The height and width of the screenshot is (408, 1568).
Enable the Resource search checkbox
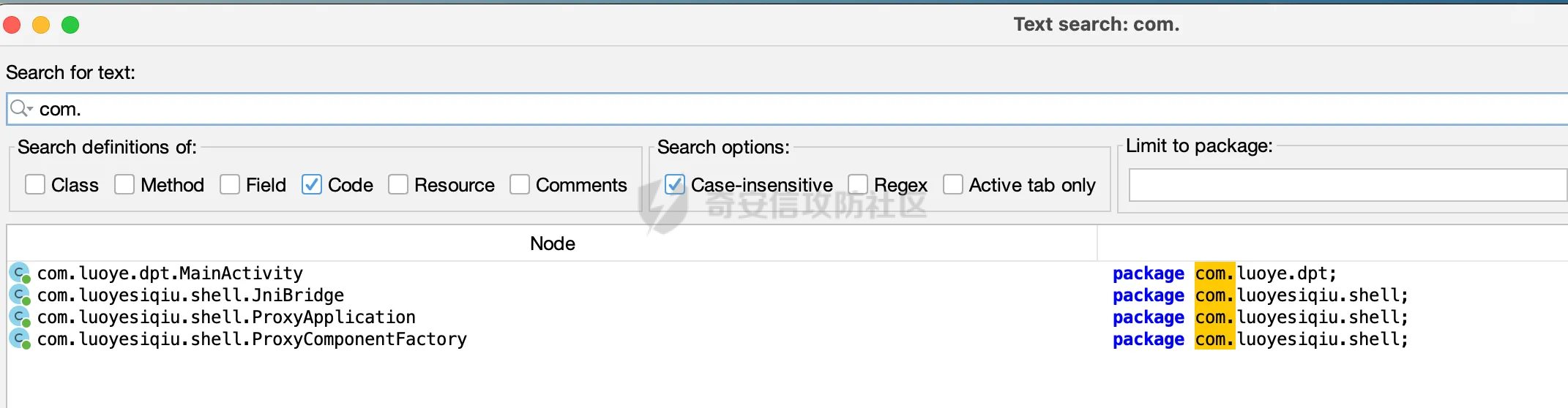point(398,184)
